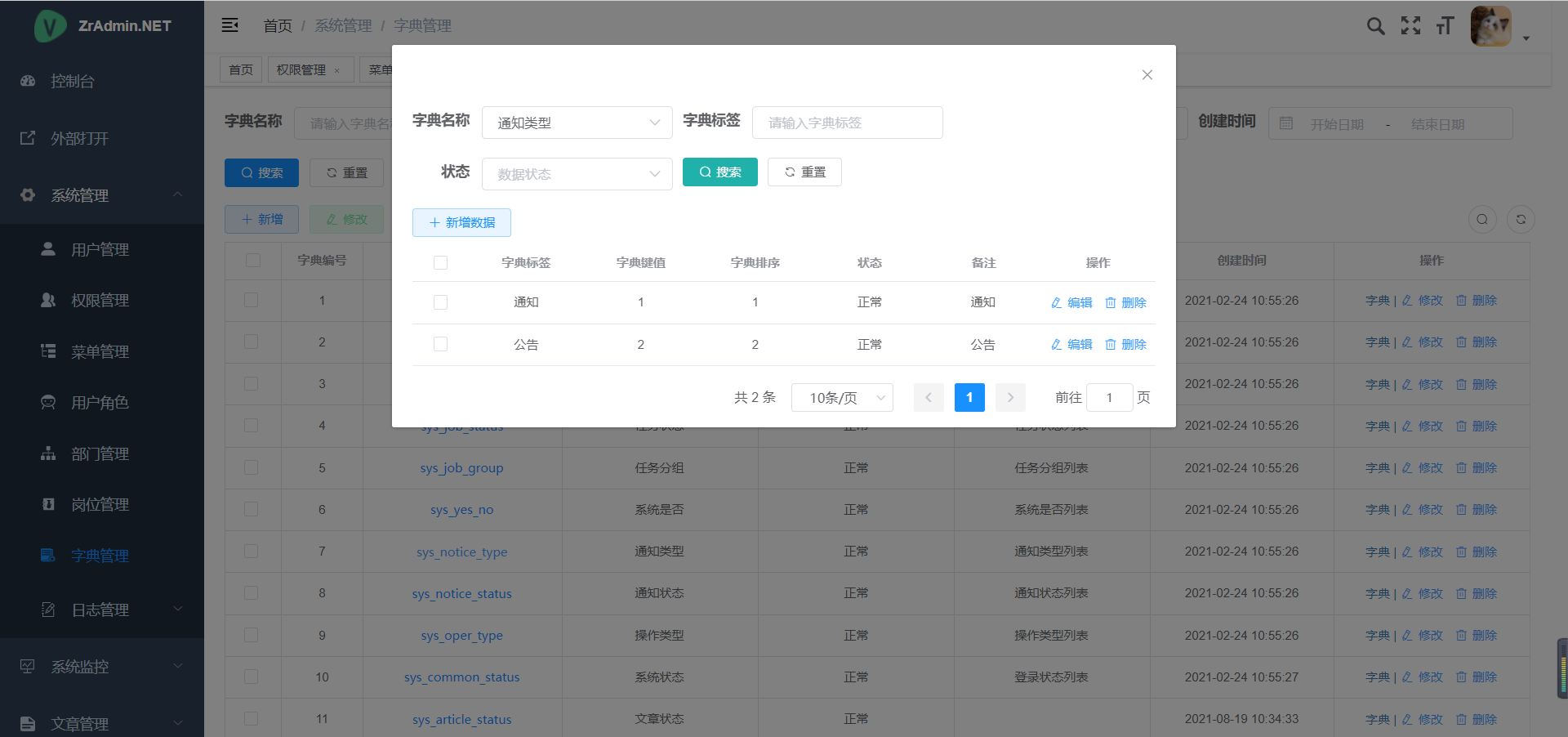Open 字典管理 in the sidebar

click(100, 556)
